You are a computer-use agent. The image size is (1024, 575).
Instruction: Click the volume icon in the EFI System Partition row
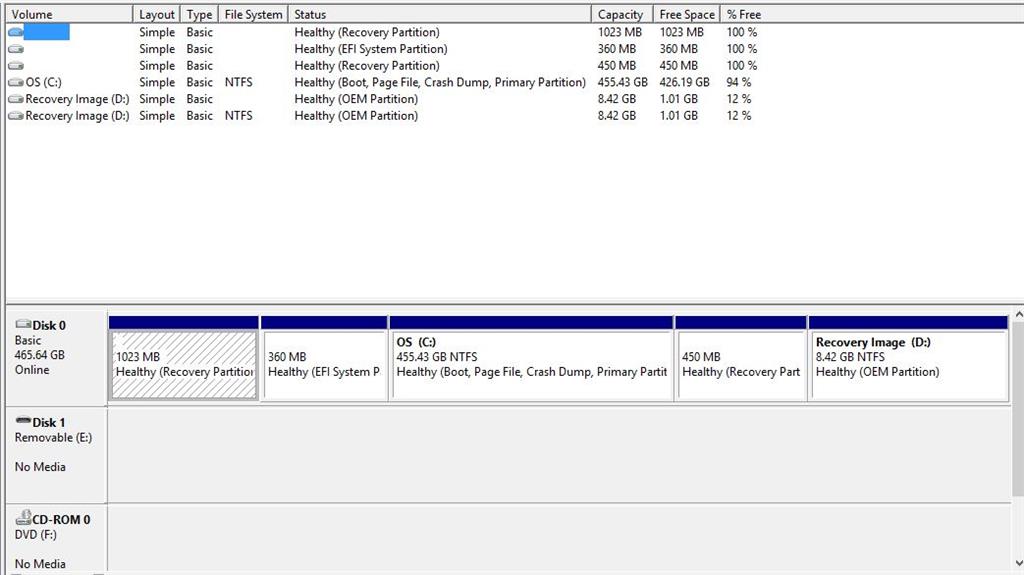(16, 49)
